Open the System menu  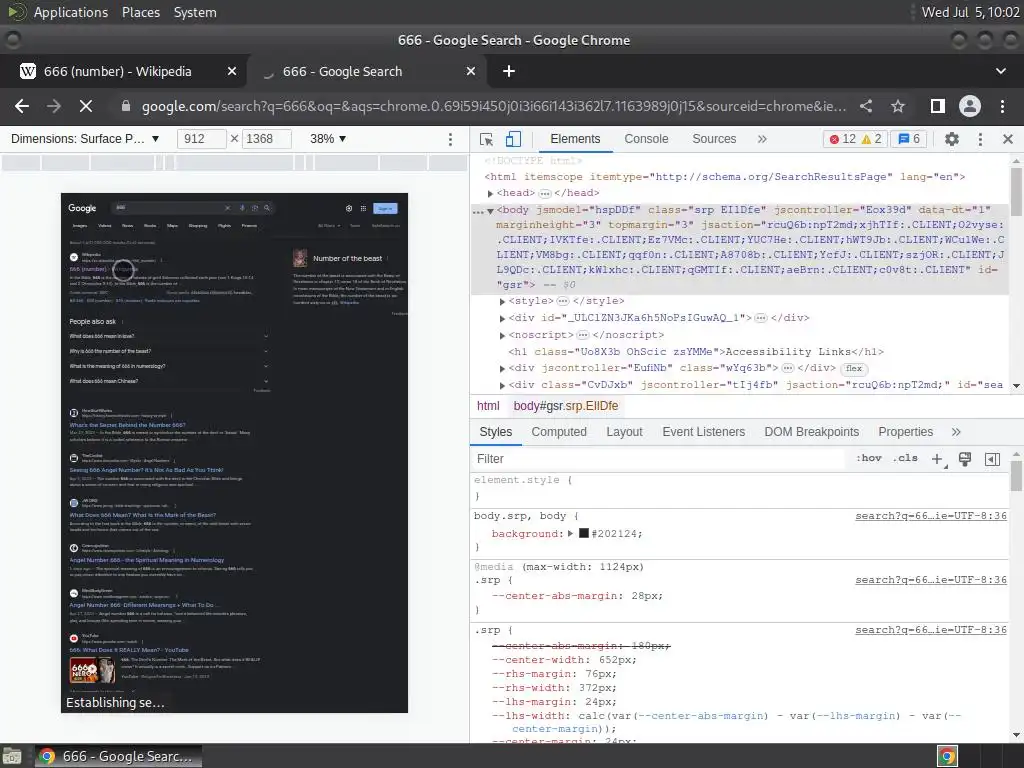coord(195,12)
